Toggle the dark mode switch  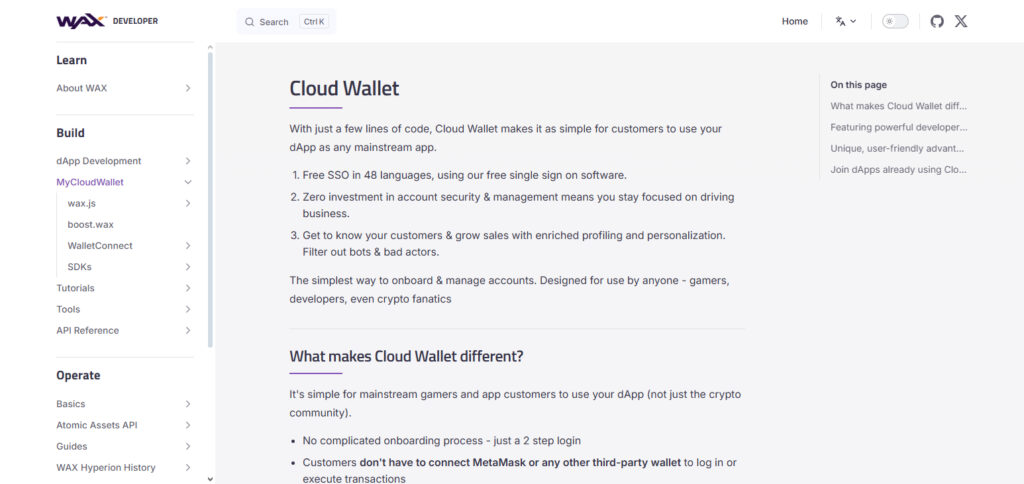click(x=895, y=22)
